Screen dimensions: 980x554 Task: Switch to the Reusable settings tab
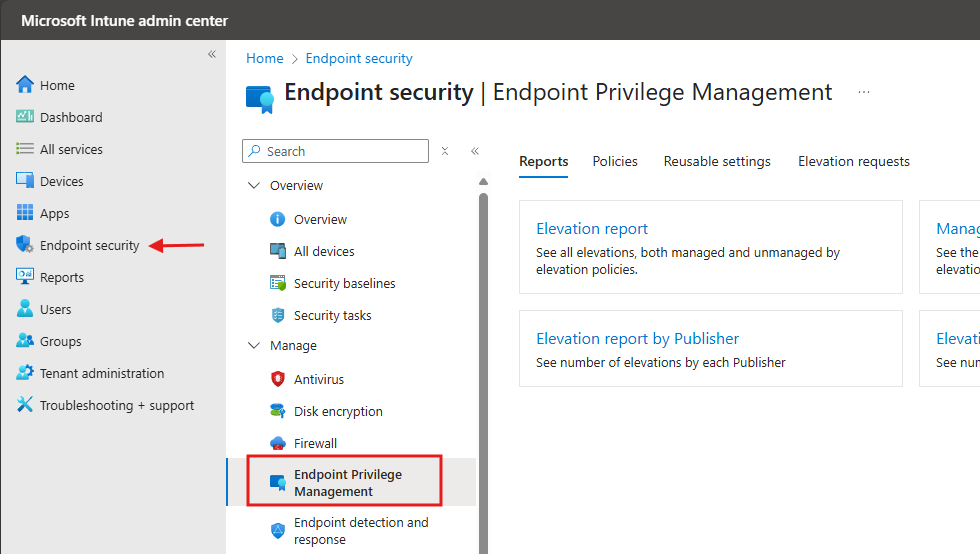pos(717,161)
